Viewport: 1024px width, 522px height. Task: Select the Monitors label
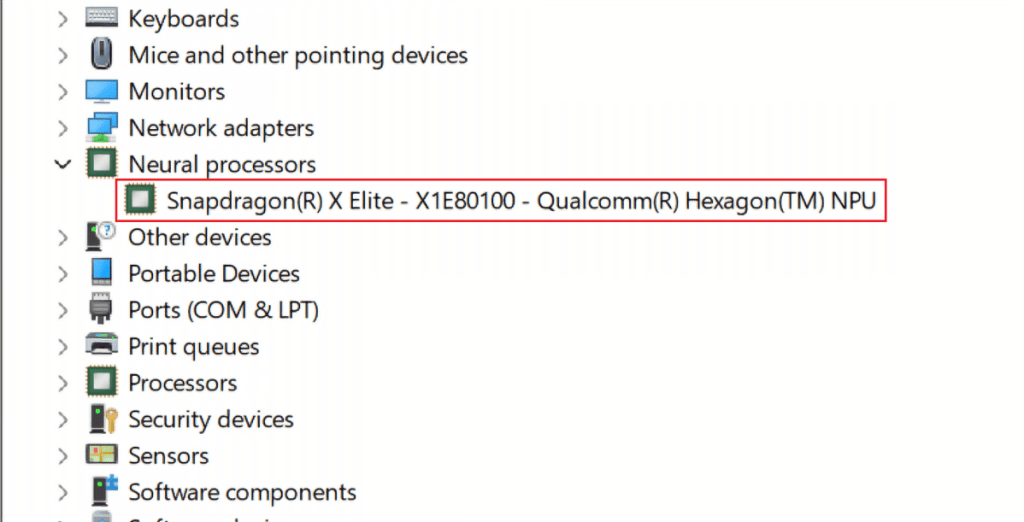(x=176, y=91)
